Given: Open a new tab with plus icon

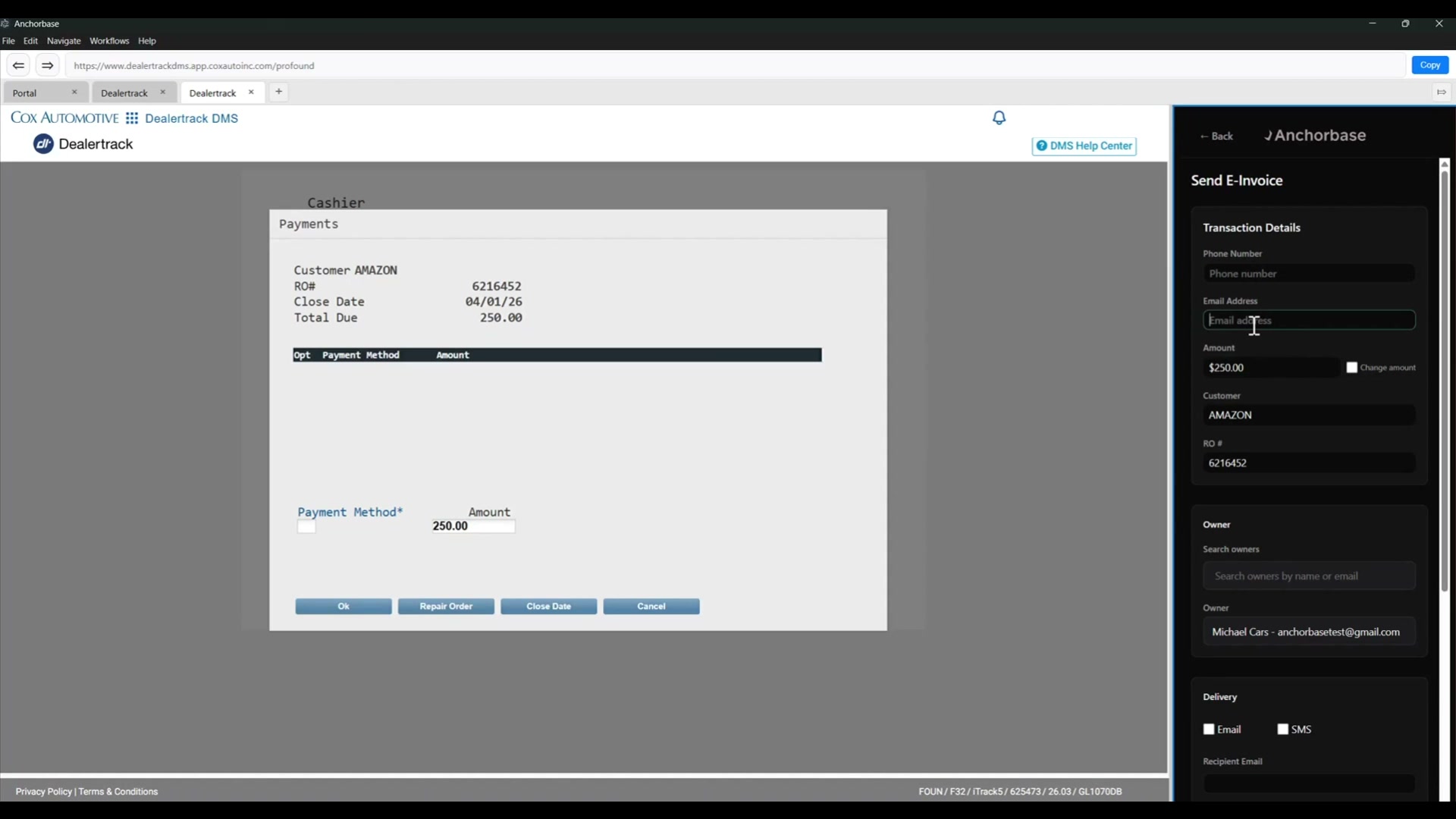Looking at the screenshot, I should (x=278, y=92).
